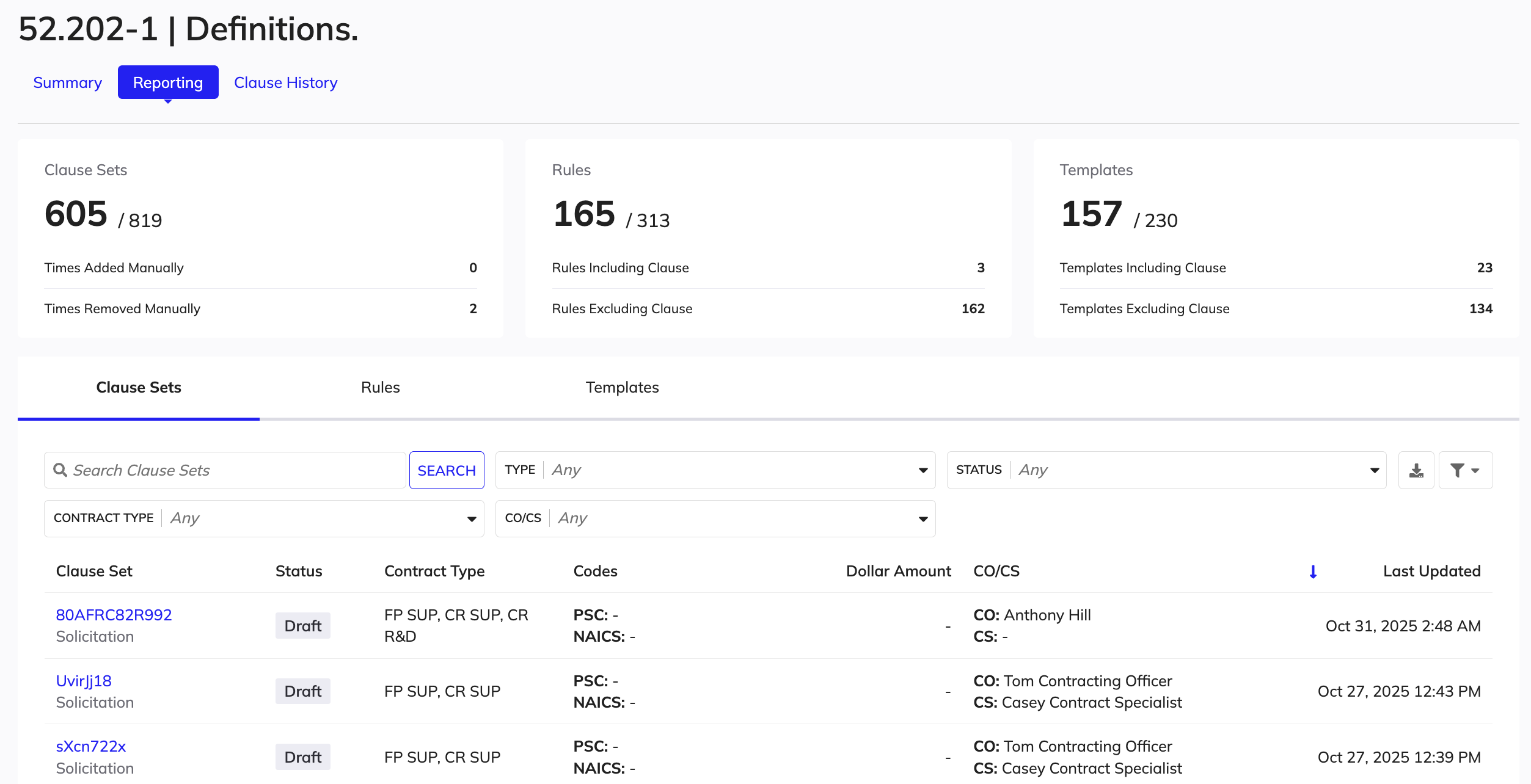Viewport: 1531px width, 784px height.
Task: Click magnifier icon in search field
Action: coord(60,470)
